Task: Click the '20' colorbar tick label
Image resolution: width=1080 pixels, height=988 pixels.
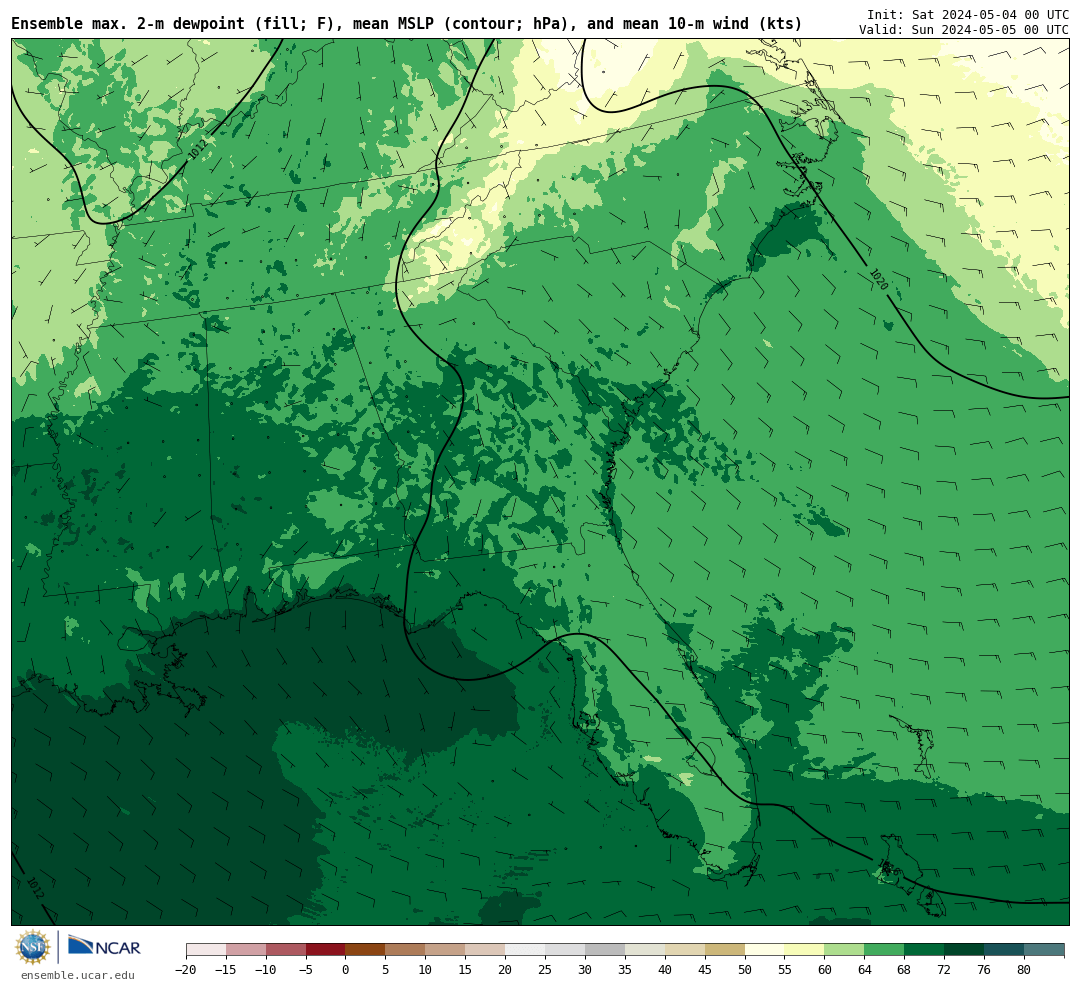Action: pos(506,970)
